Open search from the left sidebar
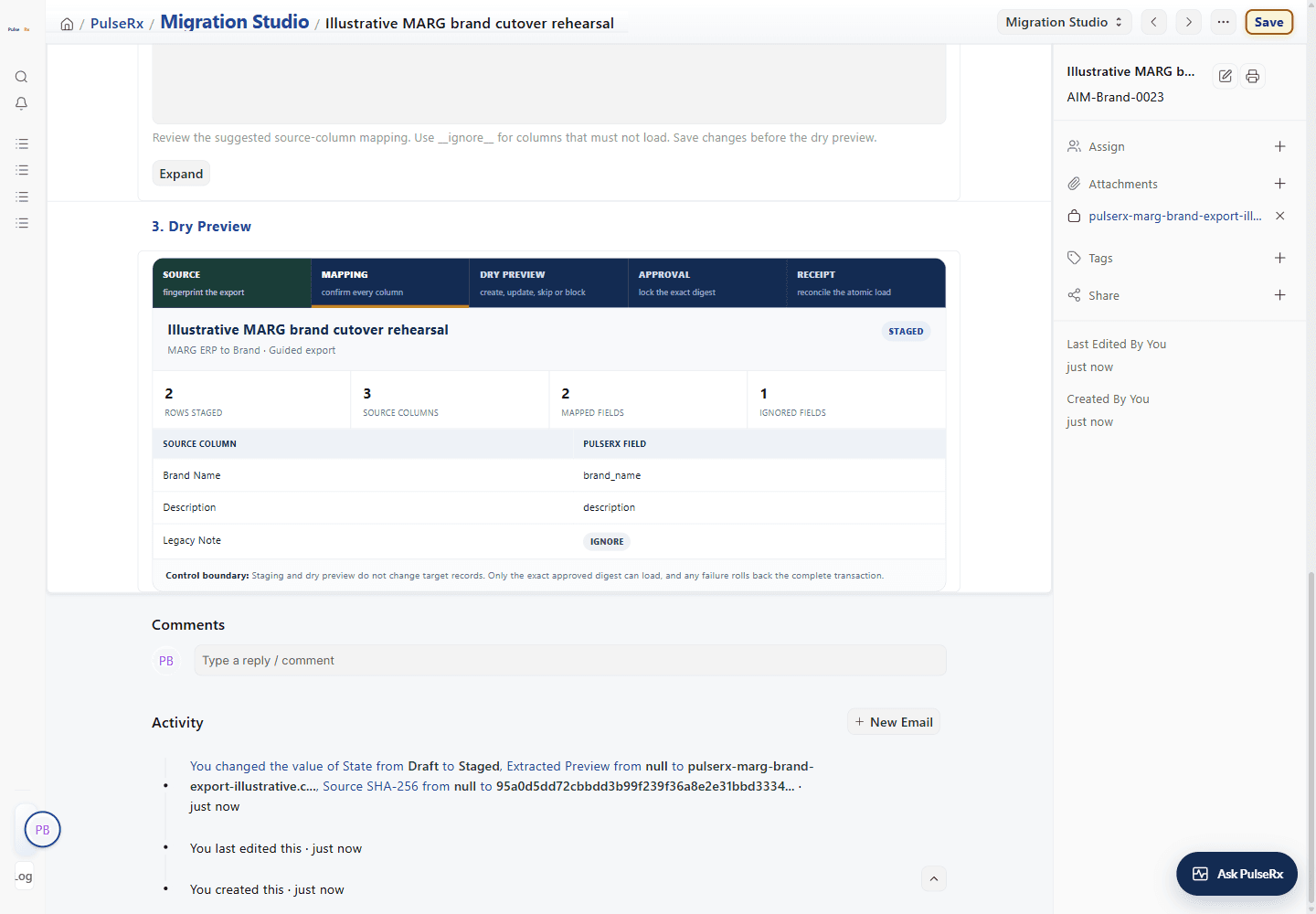 (21, 77)
